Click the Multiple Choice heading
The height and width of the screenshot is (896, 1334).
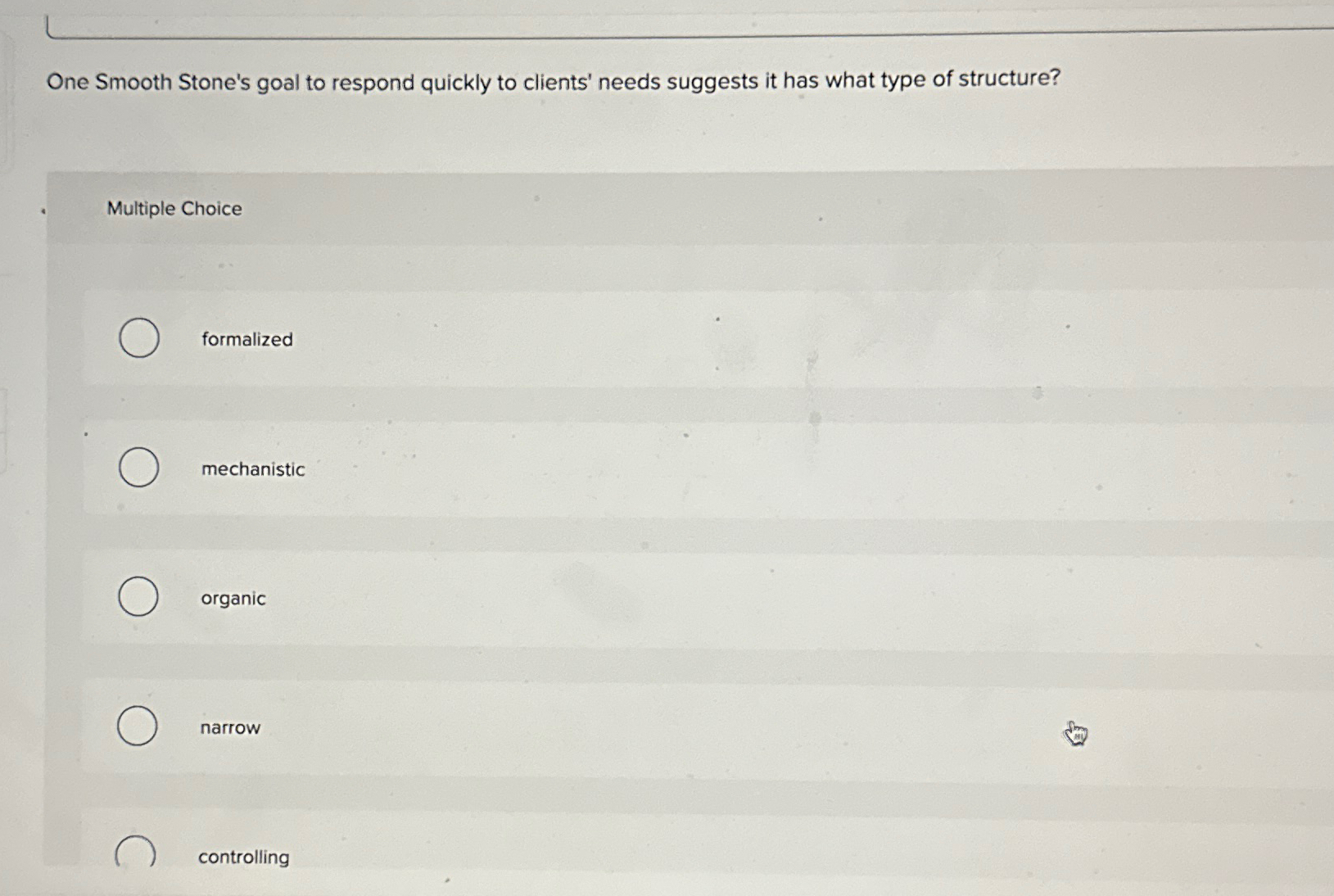[x=174, y=209]
